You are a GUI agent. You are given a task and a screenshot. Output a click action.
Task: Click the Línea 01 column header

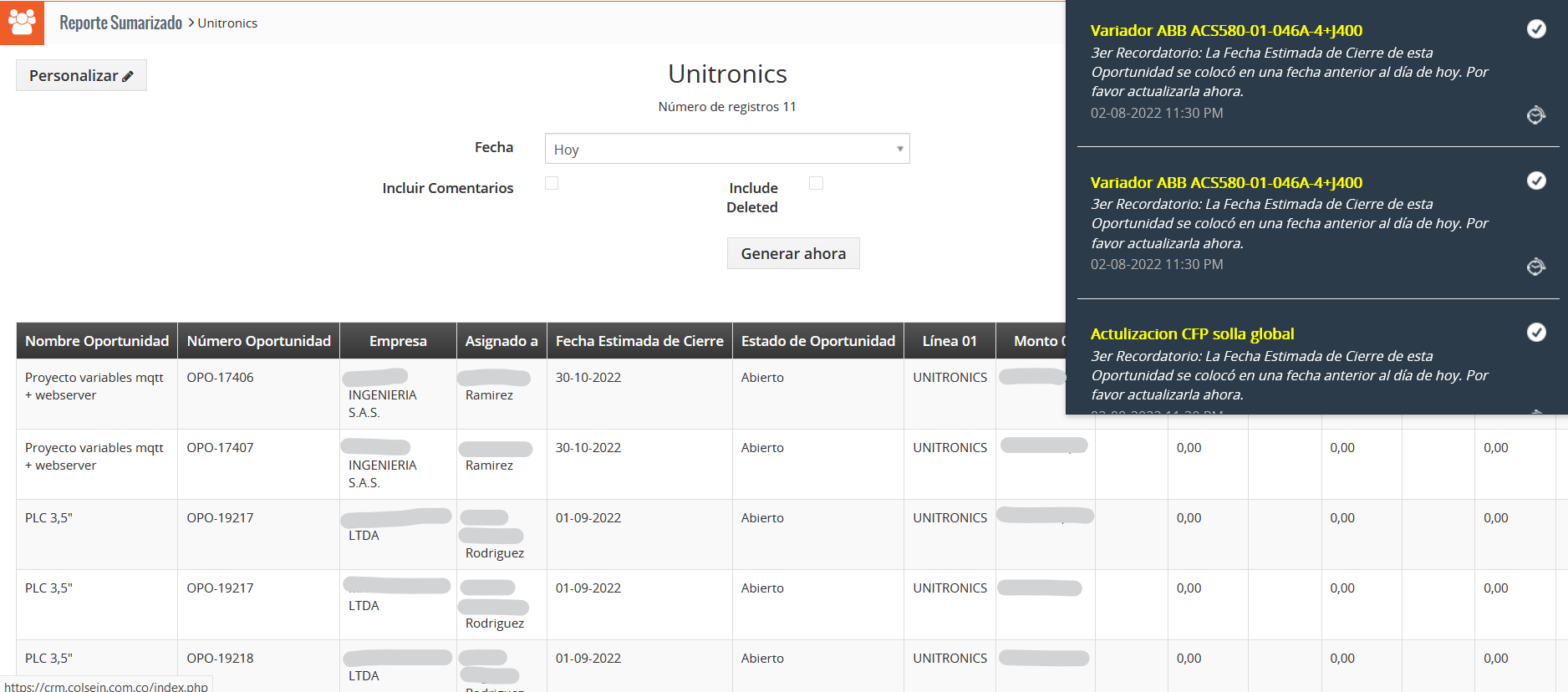coord(949,341)
